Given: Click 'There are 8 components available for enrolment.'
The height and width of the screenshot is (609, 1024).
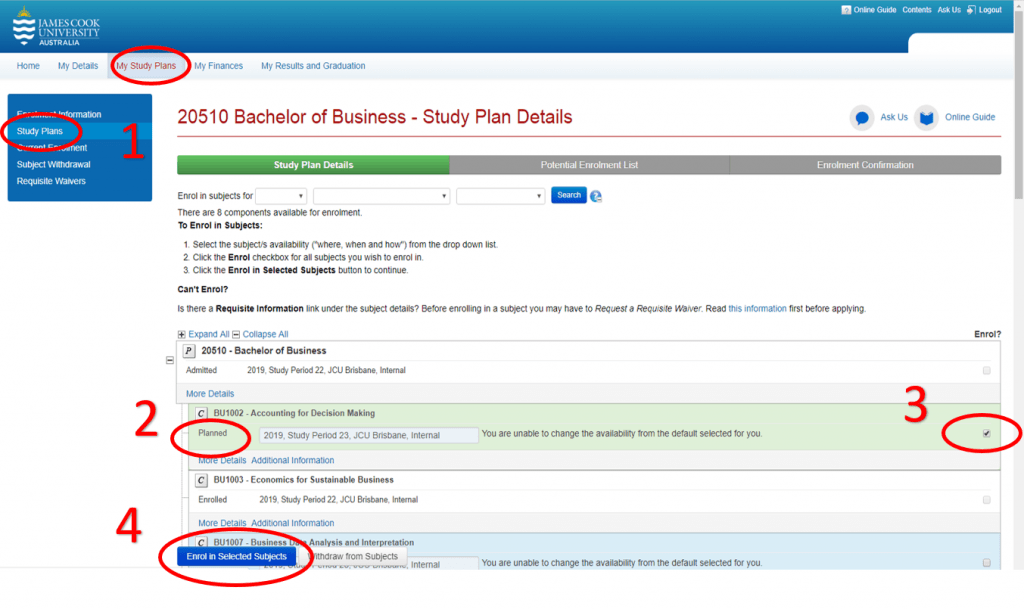Looking at the screenshot, I should pos(270,213).
